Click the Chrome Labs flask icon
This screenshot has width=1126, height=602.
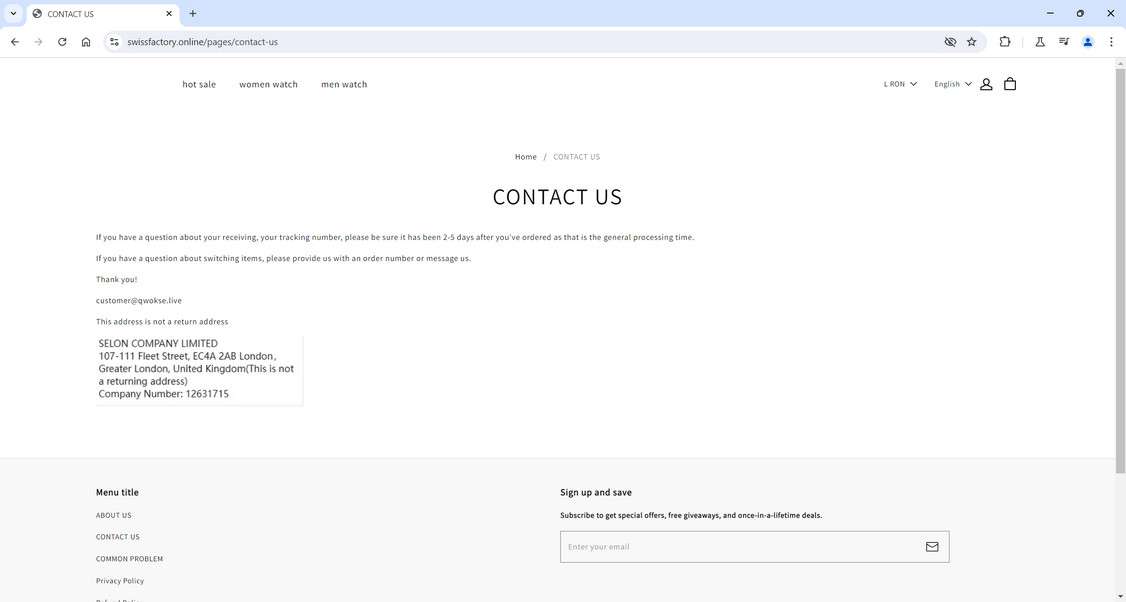[x=1040, y=42]
